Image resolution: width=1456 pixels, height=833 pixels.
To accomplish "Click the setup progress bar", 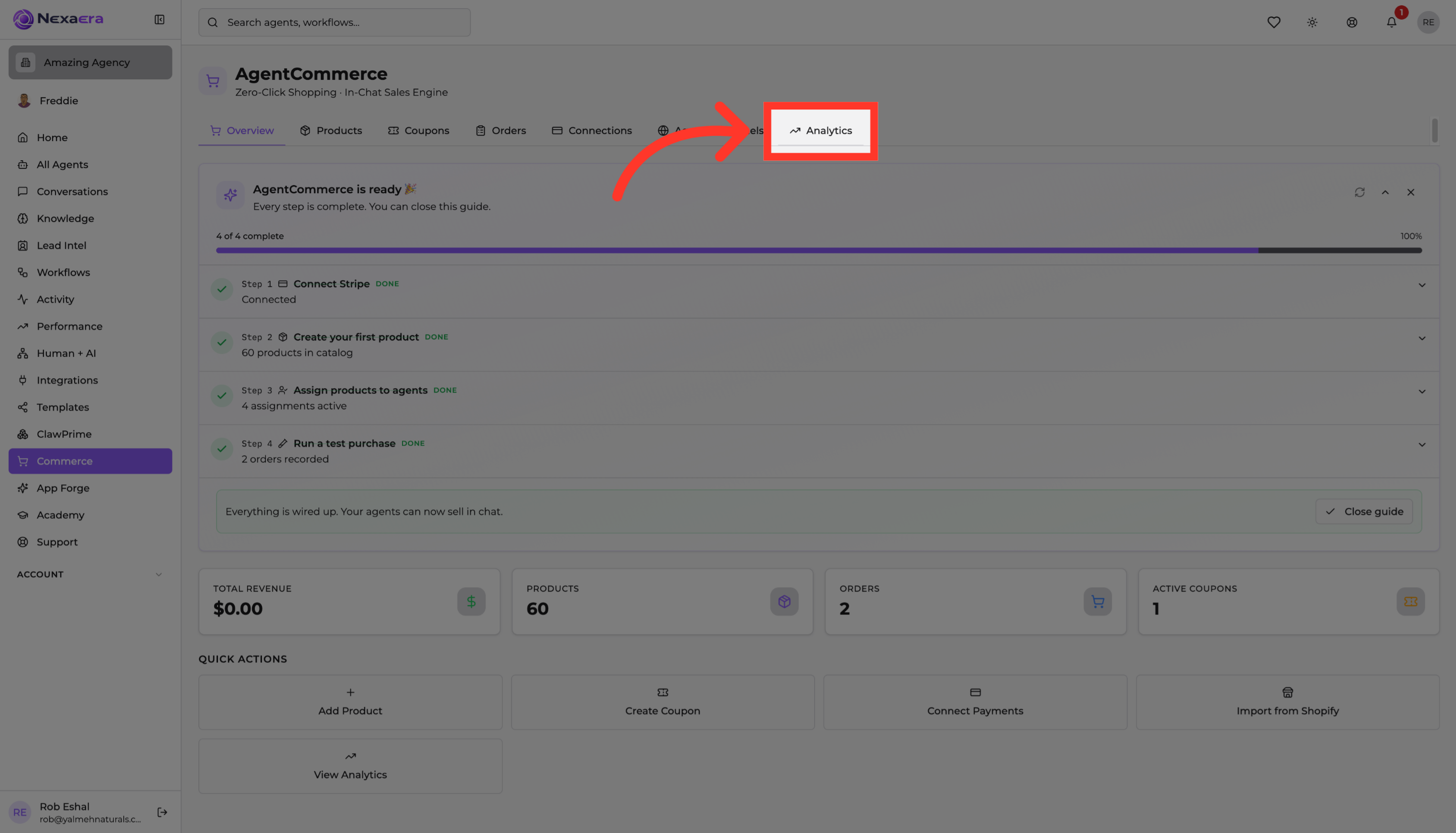I will 819,250.
